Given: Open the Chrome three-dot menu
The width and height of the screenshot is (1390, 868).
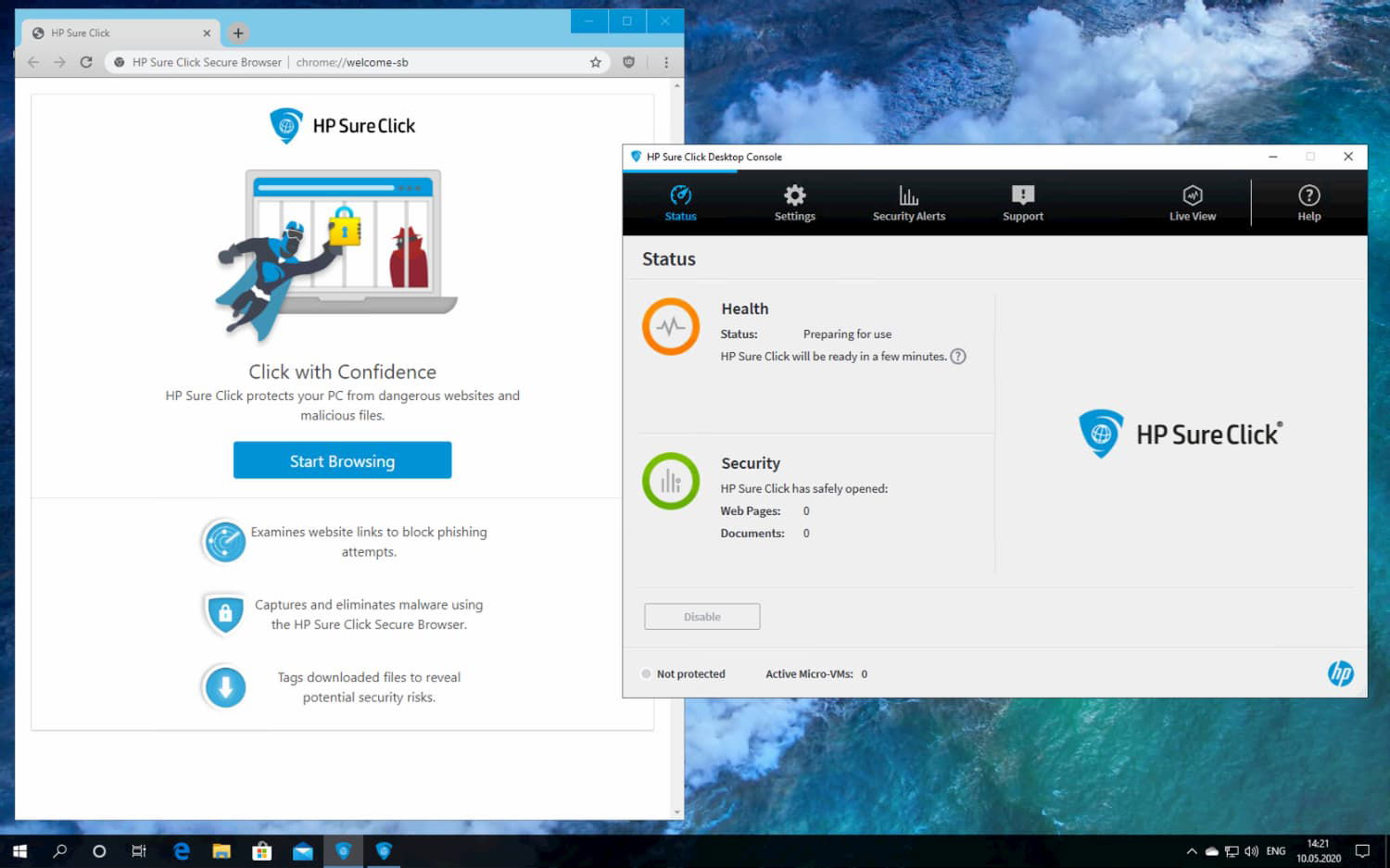Looking at the screenshot, I should tap(665, 61).
